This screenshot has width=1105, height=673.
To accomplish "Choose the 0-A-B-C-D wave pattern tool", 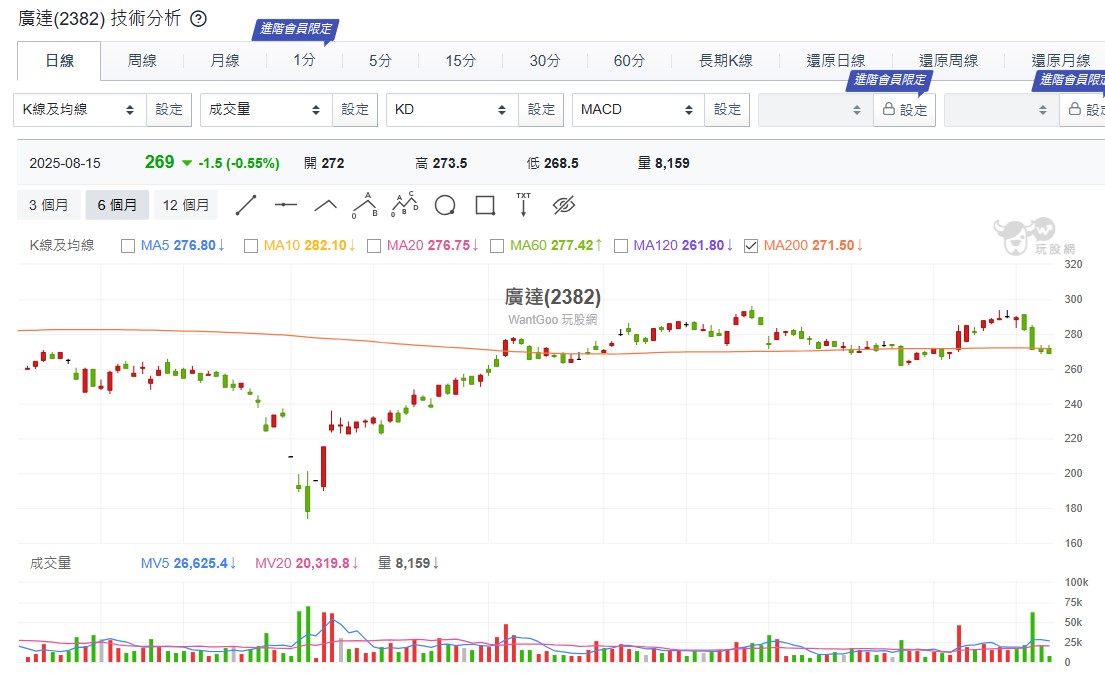I will coord(404,205).
